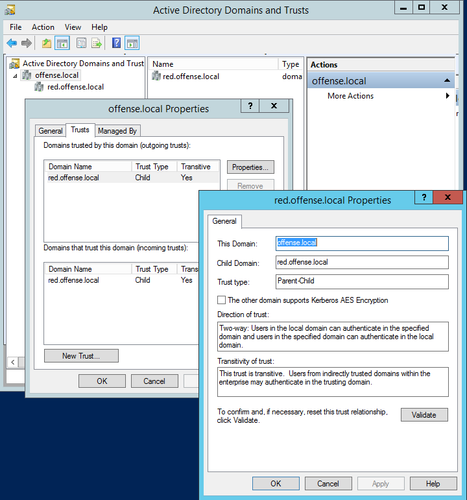The width and height of the screenshot is (467, 500).
Task: Switch to General tab in offense.local Properties
Action: click(x=50, y=131)
